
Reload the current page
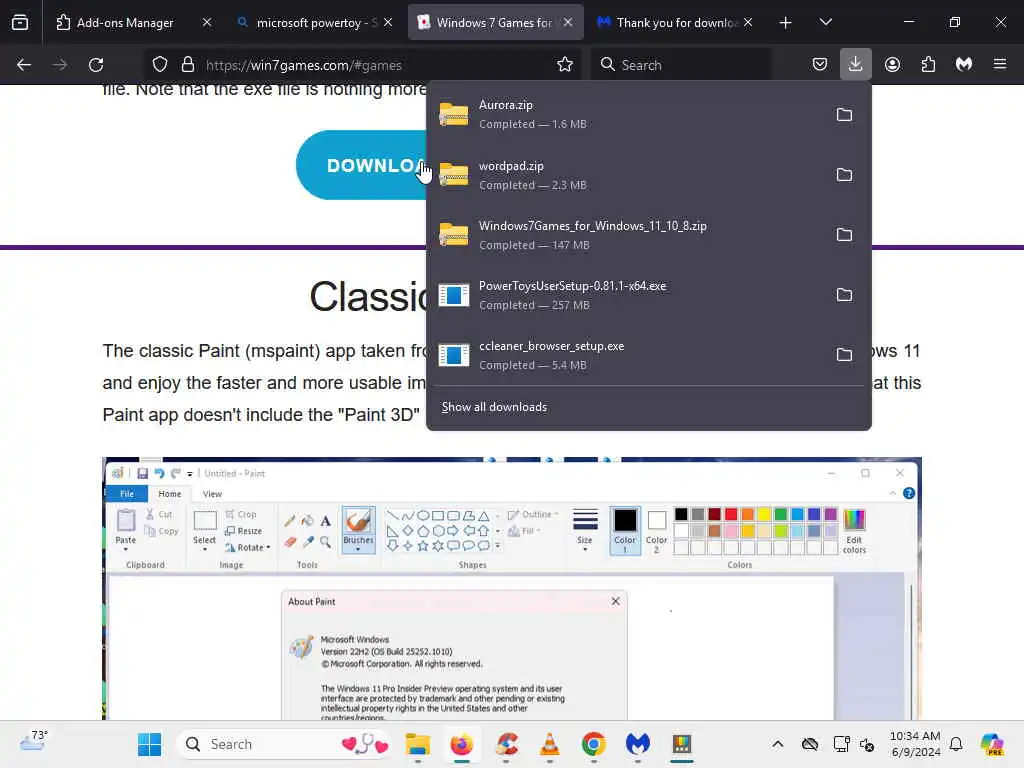(x=96, y=65)
